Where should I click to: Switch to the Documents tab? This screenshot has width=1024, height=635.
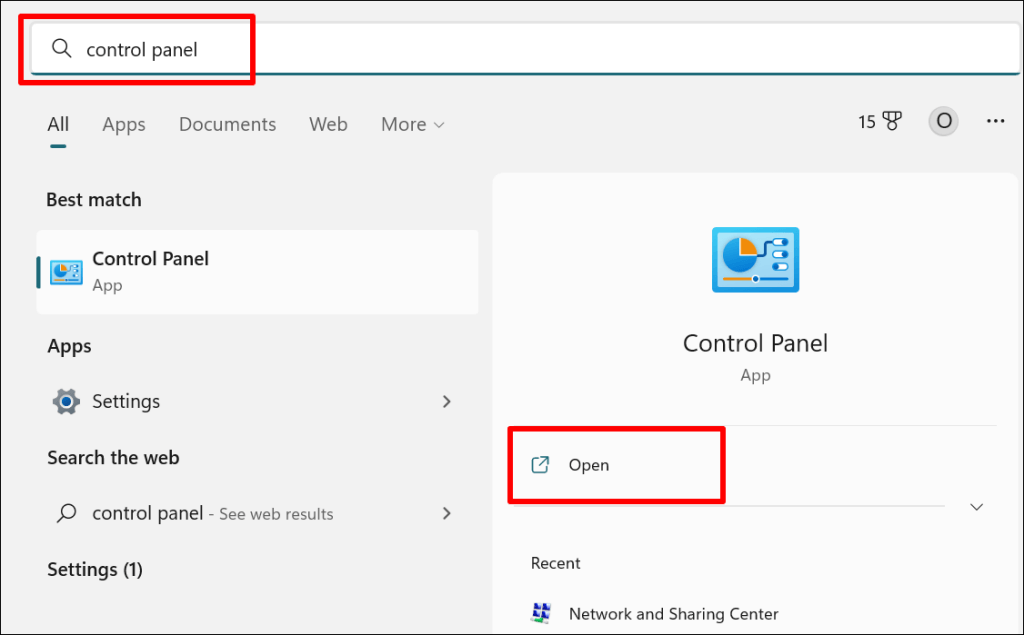pyautogui.click(x=227, y=125)
